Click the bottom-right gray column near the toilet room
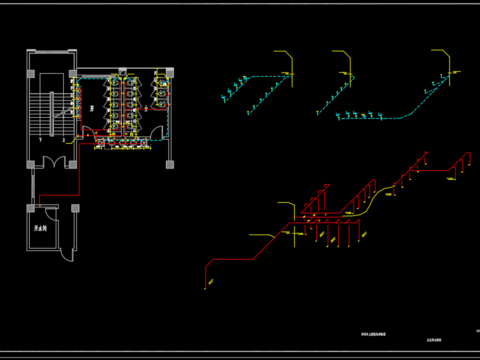The height and width of the screenshot is (360, 480). (170, 164)
